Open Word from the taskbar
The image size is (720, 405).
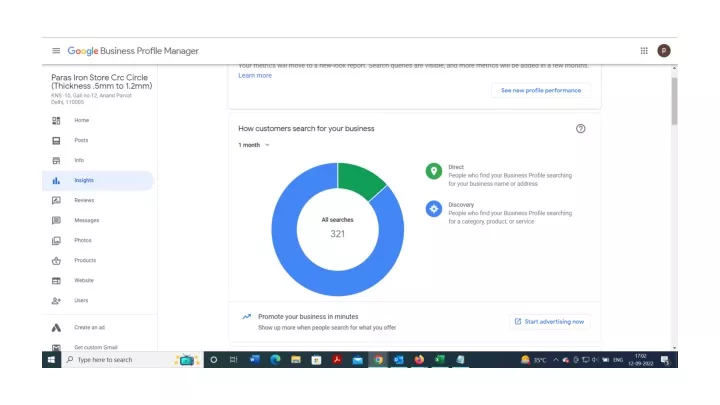[255, 360]
